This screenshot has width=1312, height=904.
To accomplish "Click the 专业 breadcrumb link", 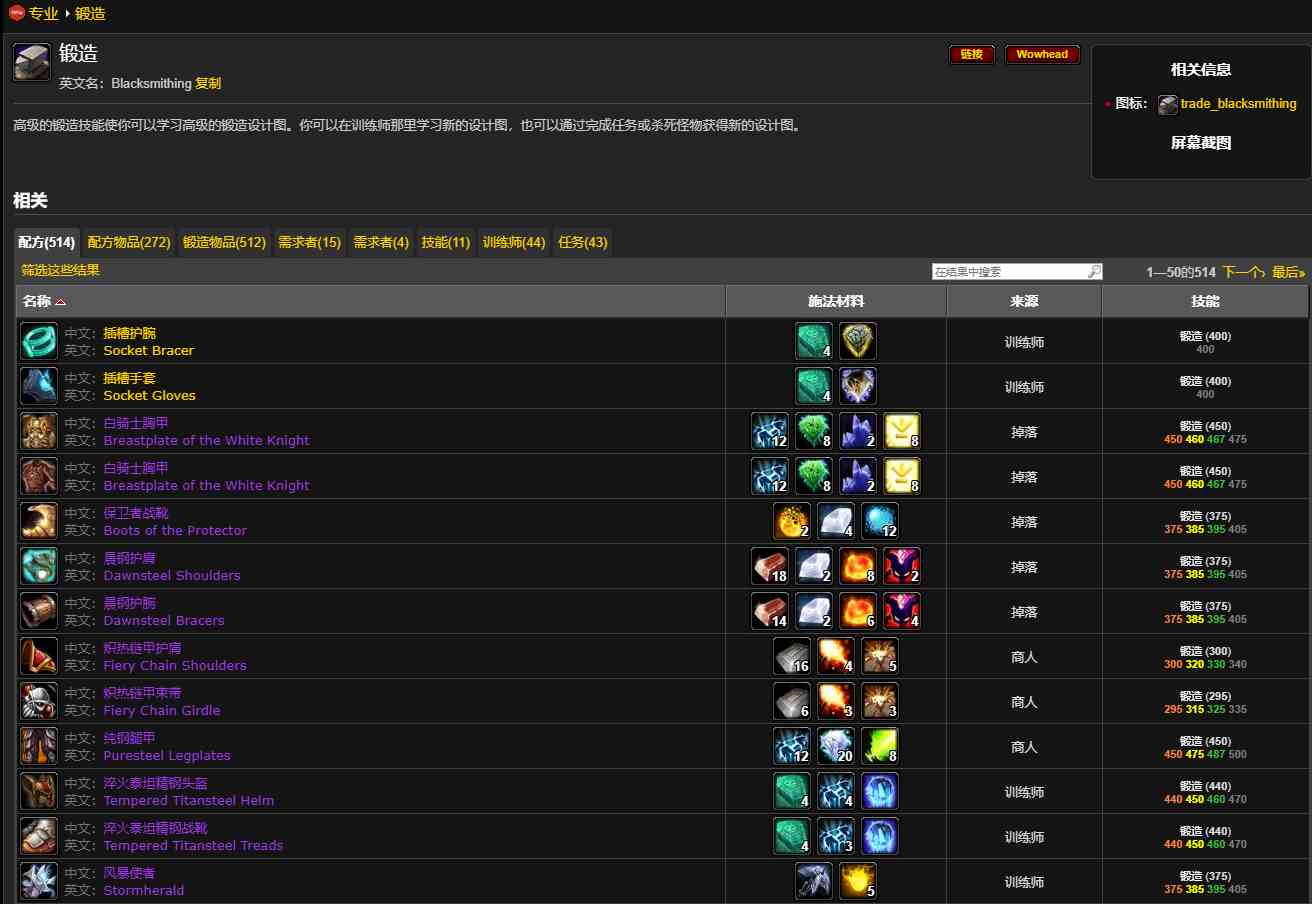I will tap(44, 14).
